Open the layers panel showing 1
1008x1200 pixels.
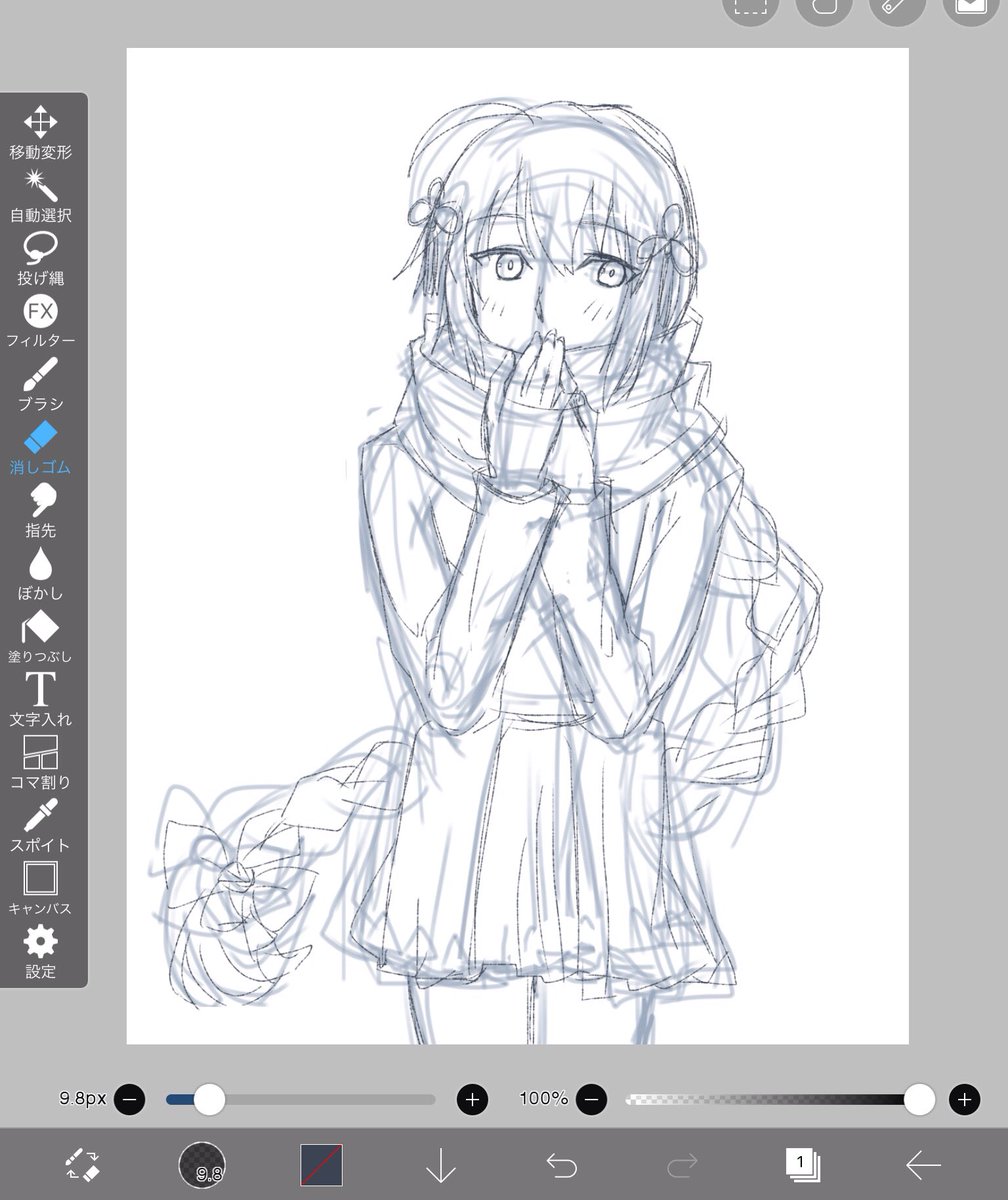pyautogui.click(x=802, y=1165)
